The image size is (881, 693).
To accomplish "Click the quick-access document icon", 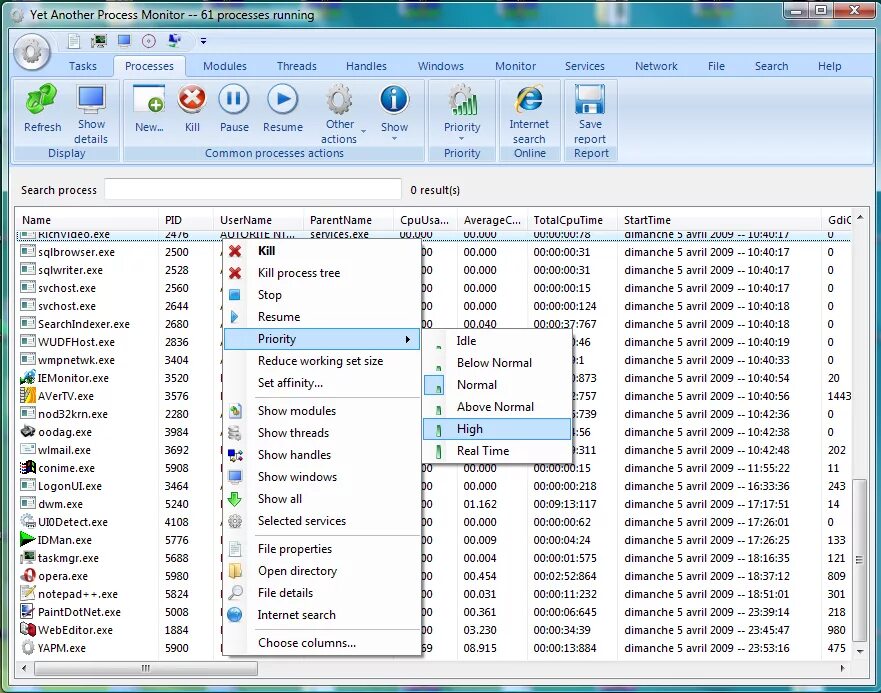I will [x=74, y=40].
